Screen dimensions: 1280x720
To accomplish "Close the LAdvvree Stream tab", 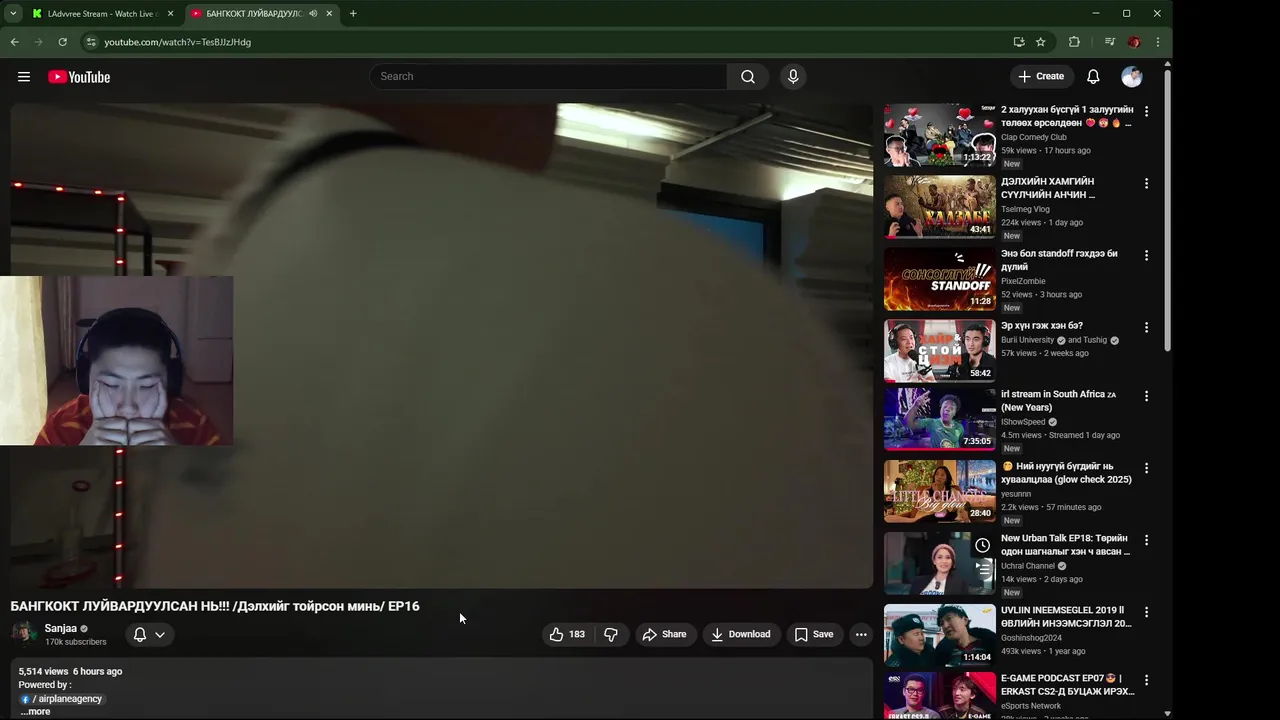I will 170,14.
